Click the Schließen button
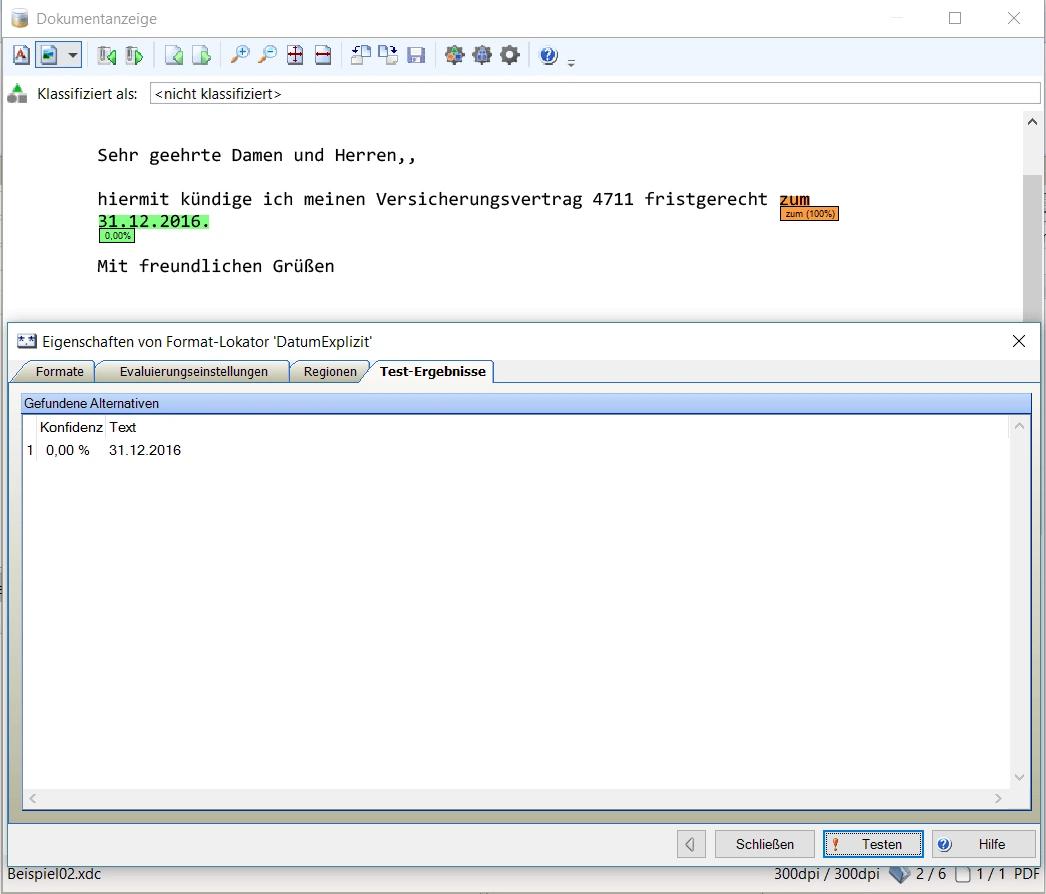The height and width of the screenshot is (894, 1046). click(x=764, y=844)
